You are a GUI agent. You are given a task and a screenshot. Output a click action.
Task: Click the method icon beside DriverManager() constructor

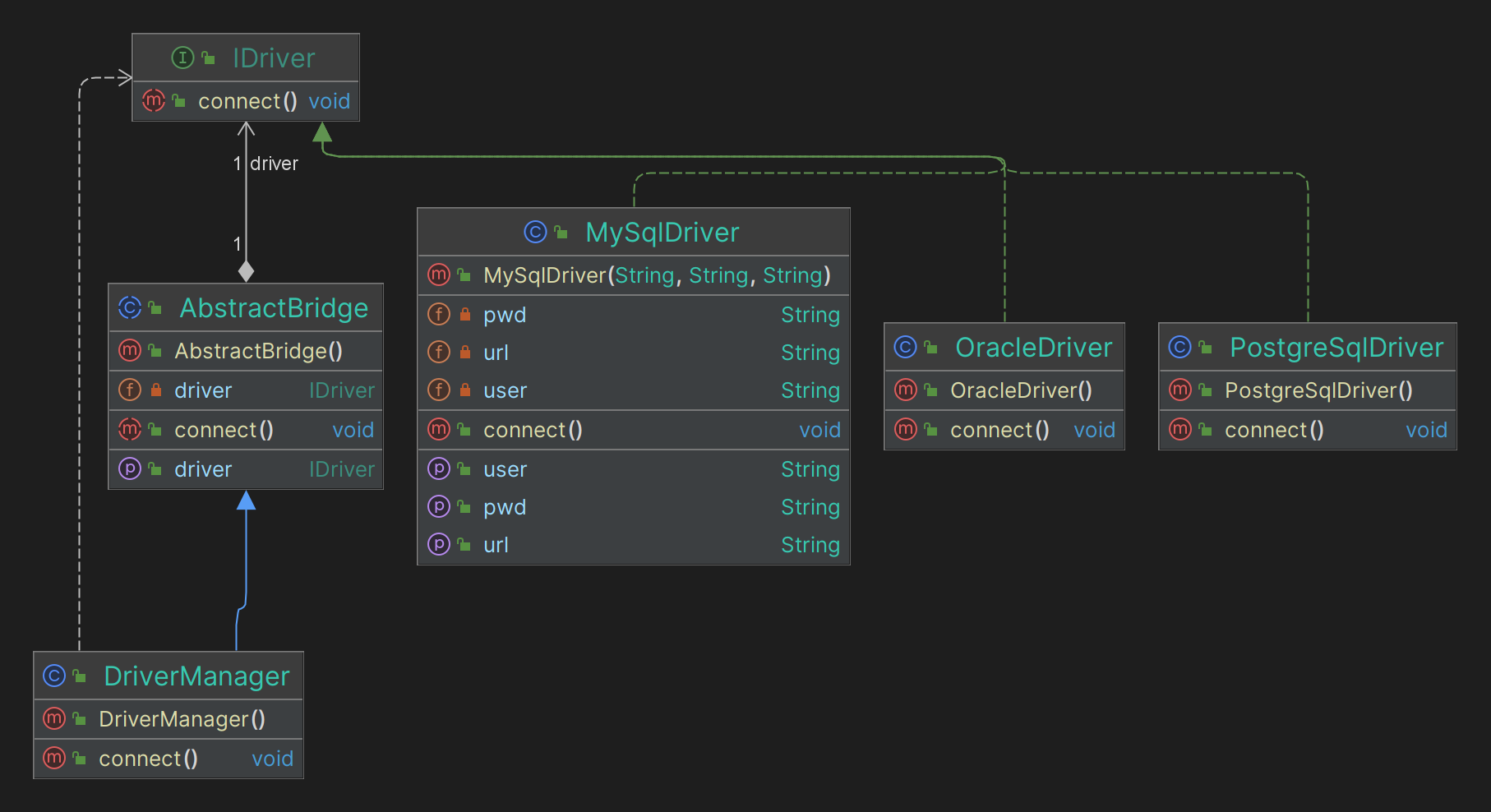tap(54, 719)
